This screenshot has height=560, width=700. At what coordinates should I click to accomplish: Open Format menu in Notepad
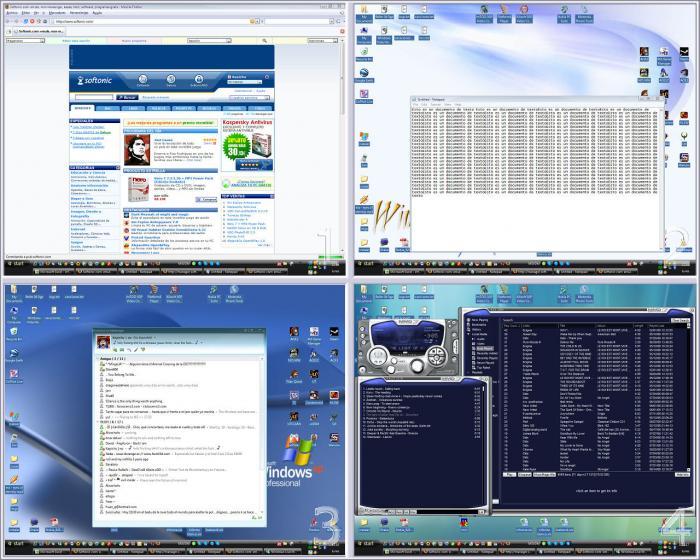point(435,104)
